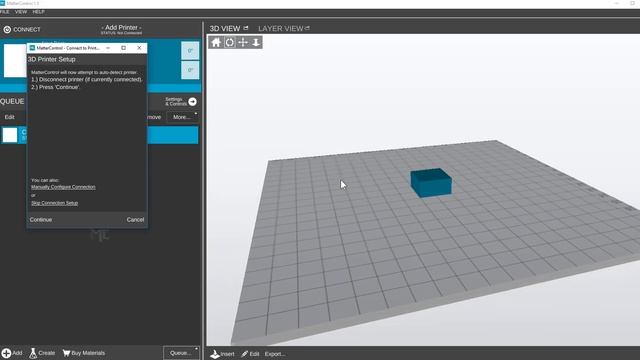
Task: Click the QUEUE heading label
Action: [12, 102]
